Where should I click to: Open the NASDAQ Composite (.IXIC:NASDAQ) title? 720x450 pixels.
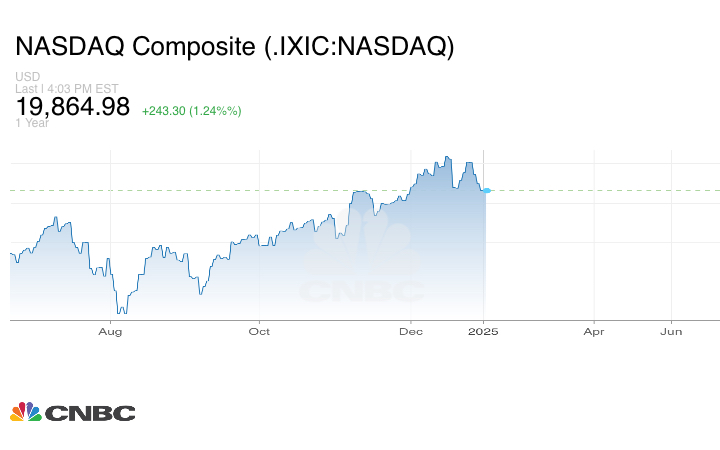tap(234, 47)
